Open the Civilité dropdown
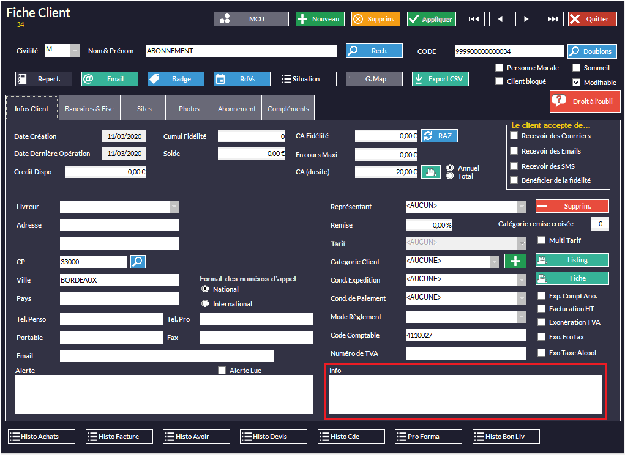Screen dimensions: 625x455 coord(62,50)
